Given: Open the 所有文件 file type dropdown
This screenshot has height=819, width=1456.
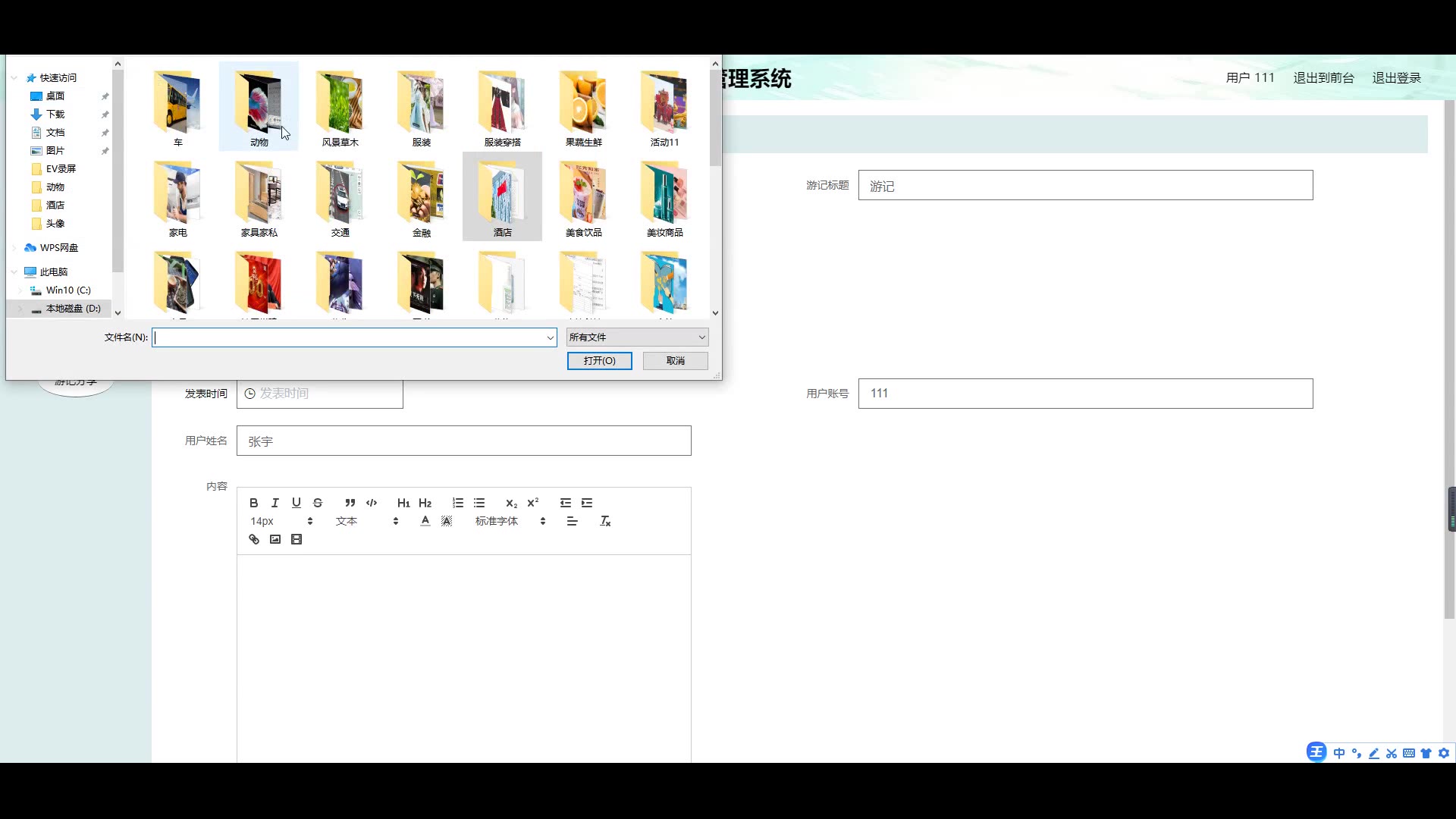Looking at the screenshot, I should click(x=637, y=337).
